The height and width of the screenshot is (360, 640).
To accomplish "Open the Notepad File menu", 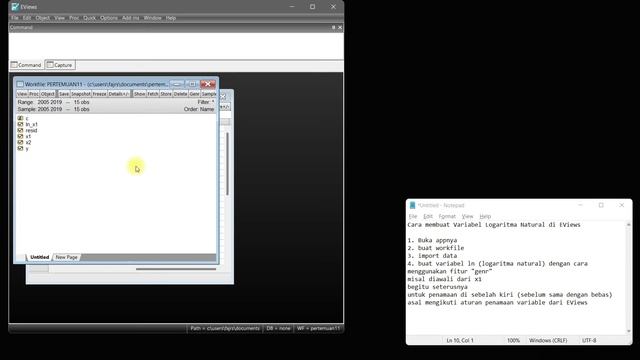I will [x=413, y=216].
